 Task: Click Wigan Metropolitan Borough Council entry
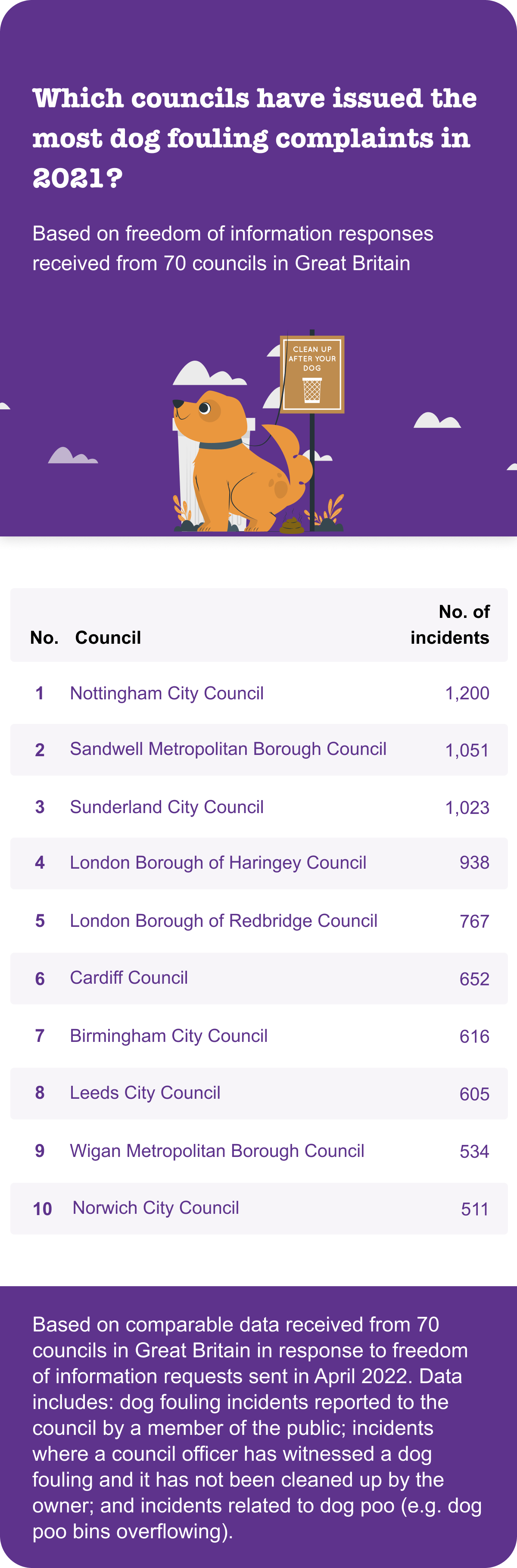(259, 1151)
